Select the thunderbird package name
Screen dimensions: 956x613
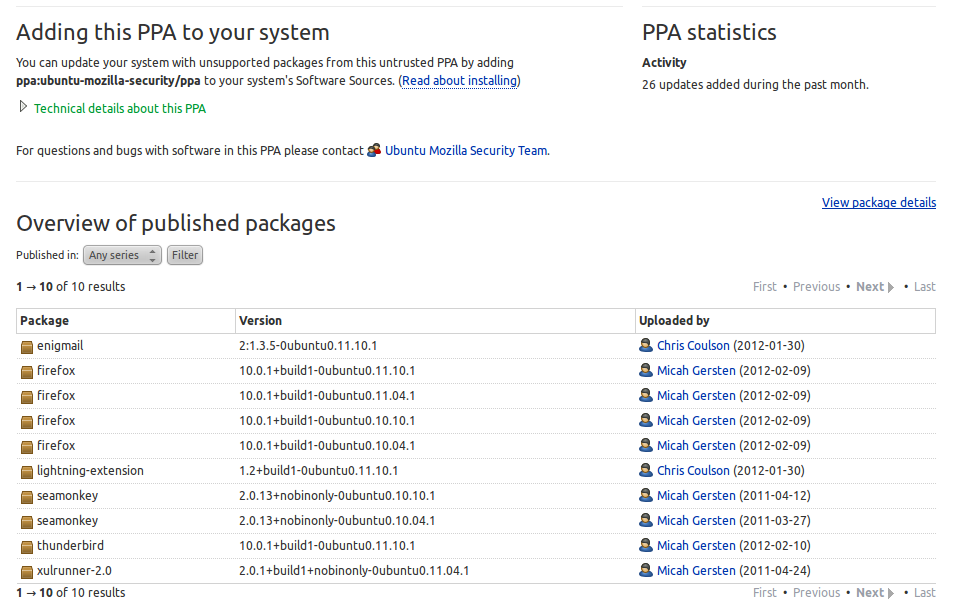[x=70, y=546]
